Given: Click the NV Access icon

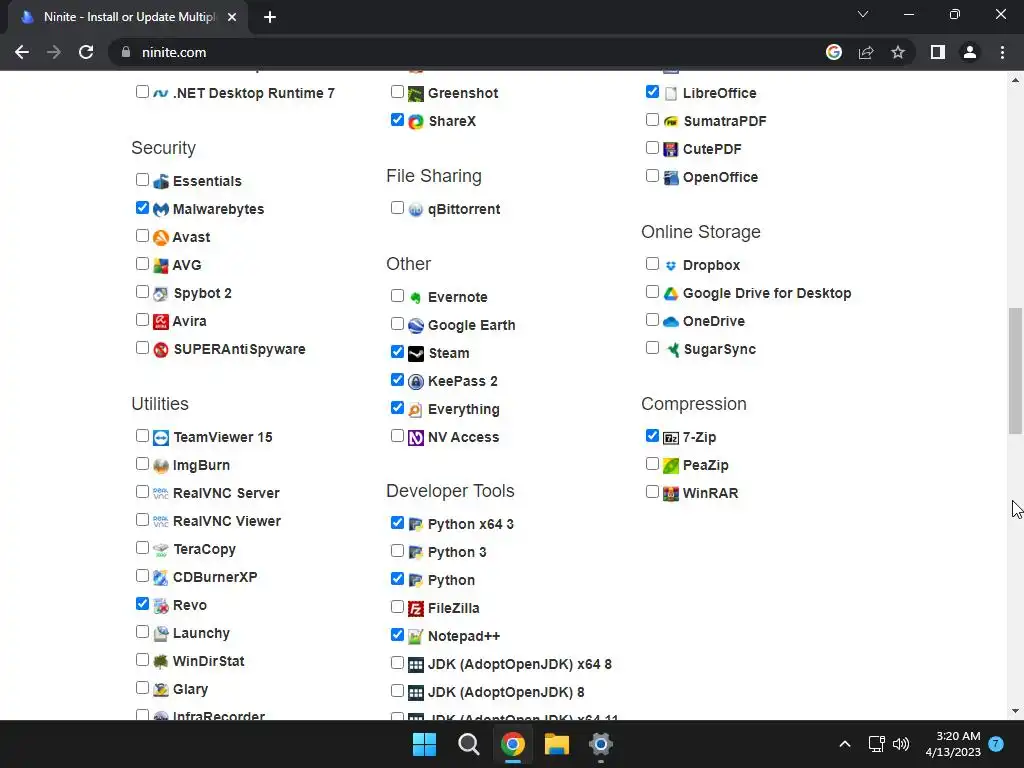Looking at the screenshot, I should pyautogui.click(x=416, y=438).
